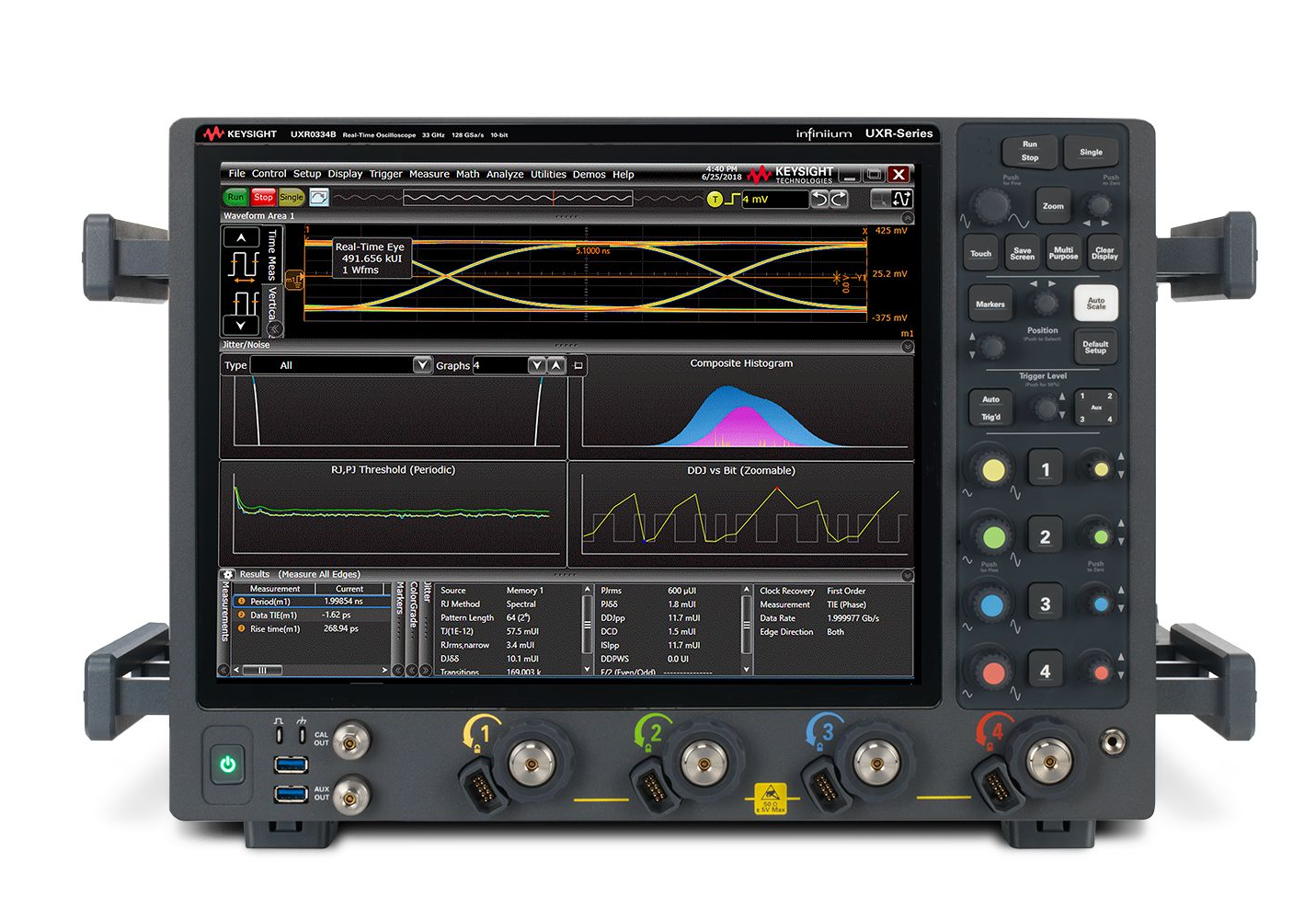Click the redo arrow icon in toolbar
The height and width of the screenshot is (920, 1316).
pyautogui.click(x=839, y=199)
